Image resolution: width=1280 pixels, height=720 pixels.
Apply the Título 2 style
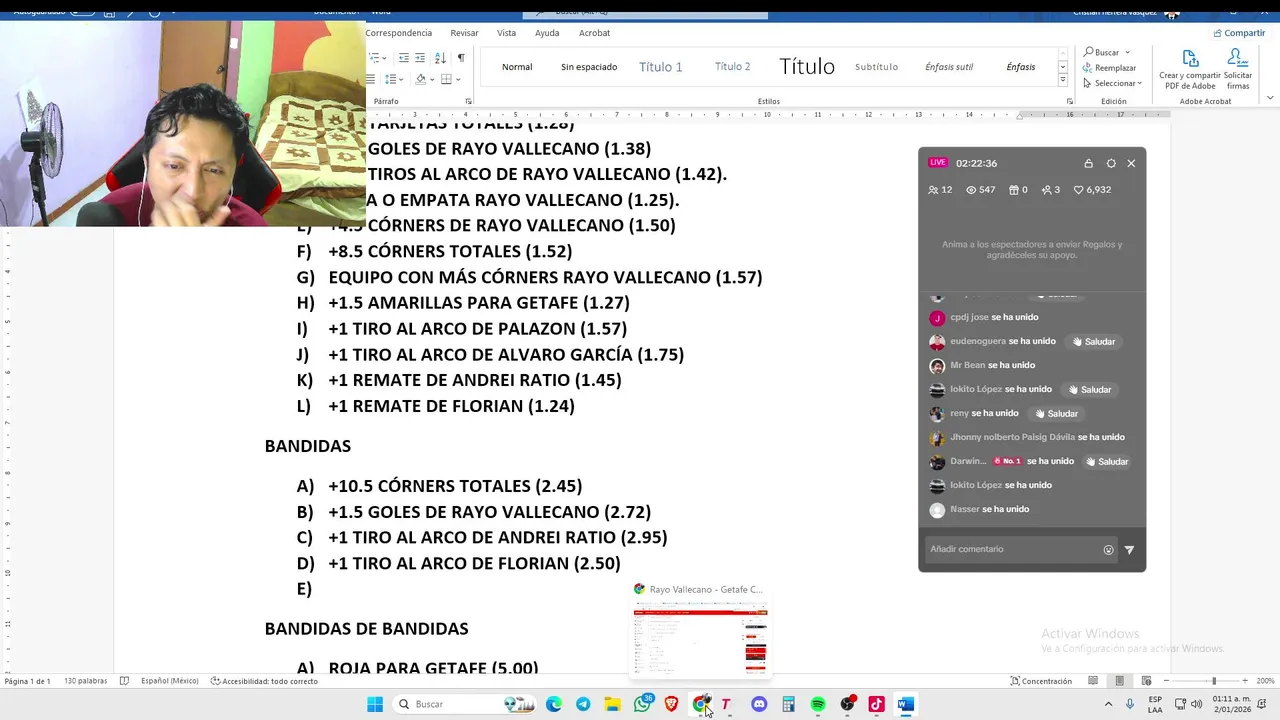732,67
